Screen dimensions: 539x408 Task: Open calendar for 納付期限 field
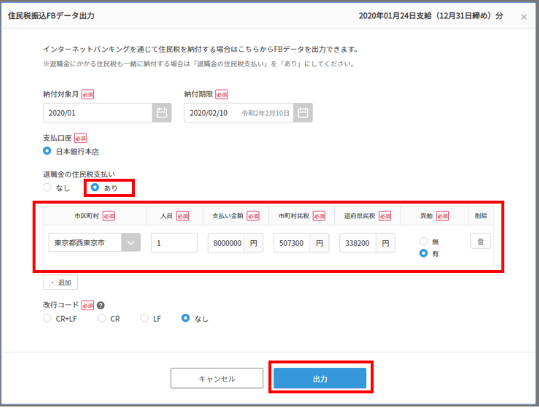302,113
